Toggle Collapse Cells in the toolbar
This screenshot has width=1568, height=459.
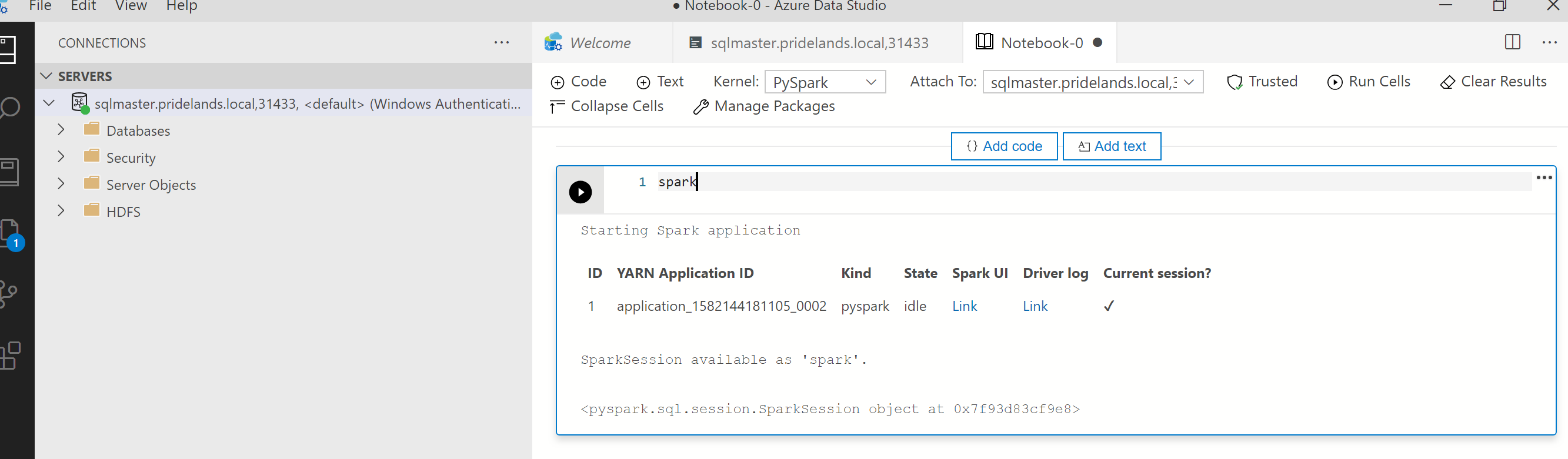coord(606,106)
